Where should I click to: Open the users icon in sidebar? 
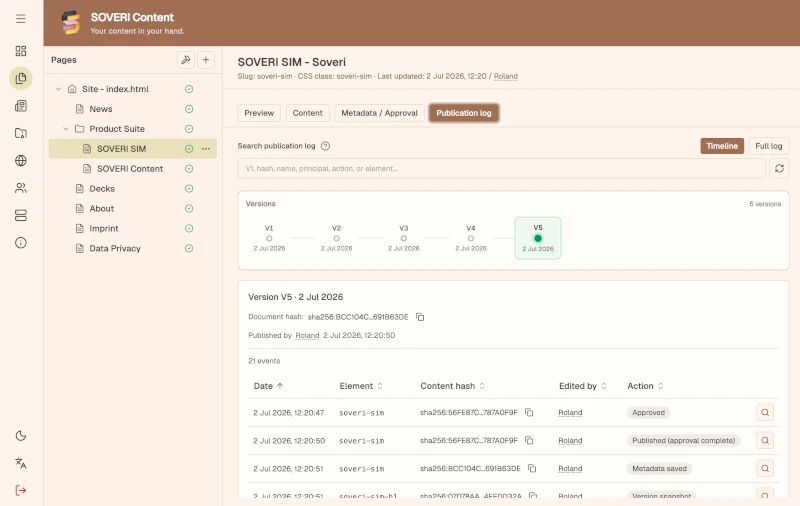pos(20,188)
